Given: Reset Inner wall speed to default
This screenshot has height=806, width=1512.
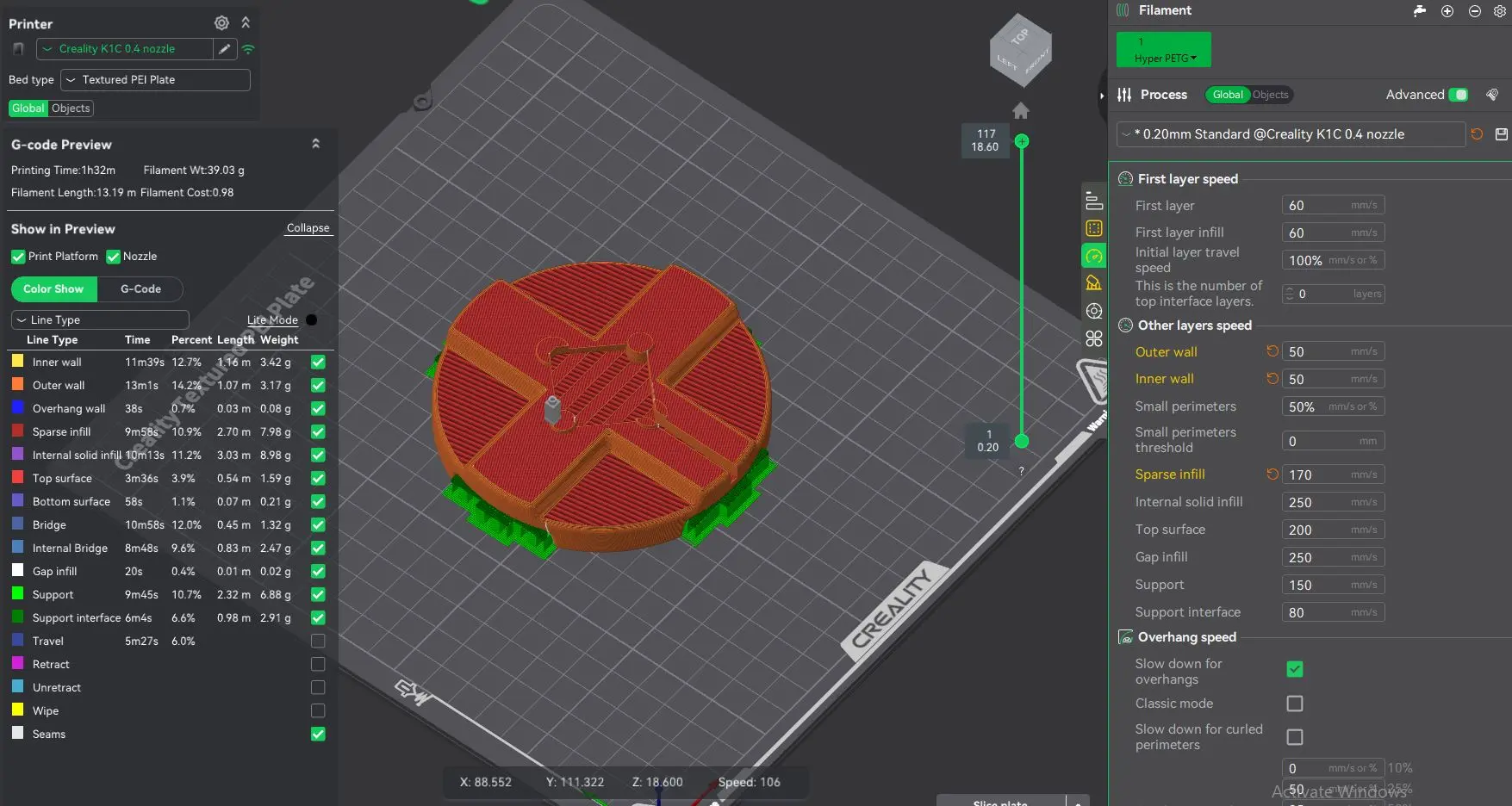Looking at the screenshot, I should [1272, 379].
